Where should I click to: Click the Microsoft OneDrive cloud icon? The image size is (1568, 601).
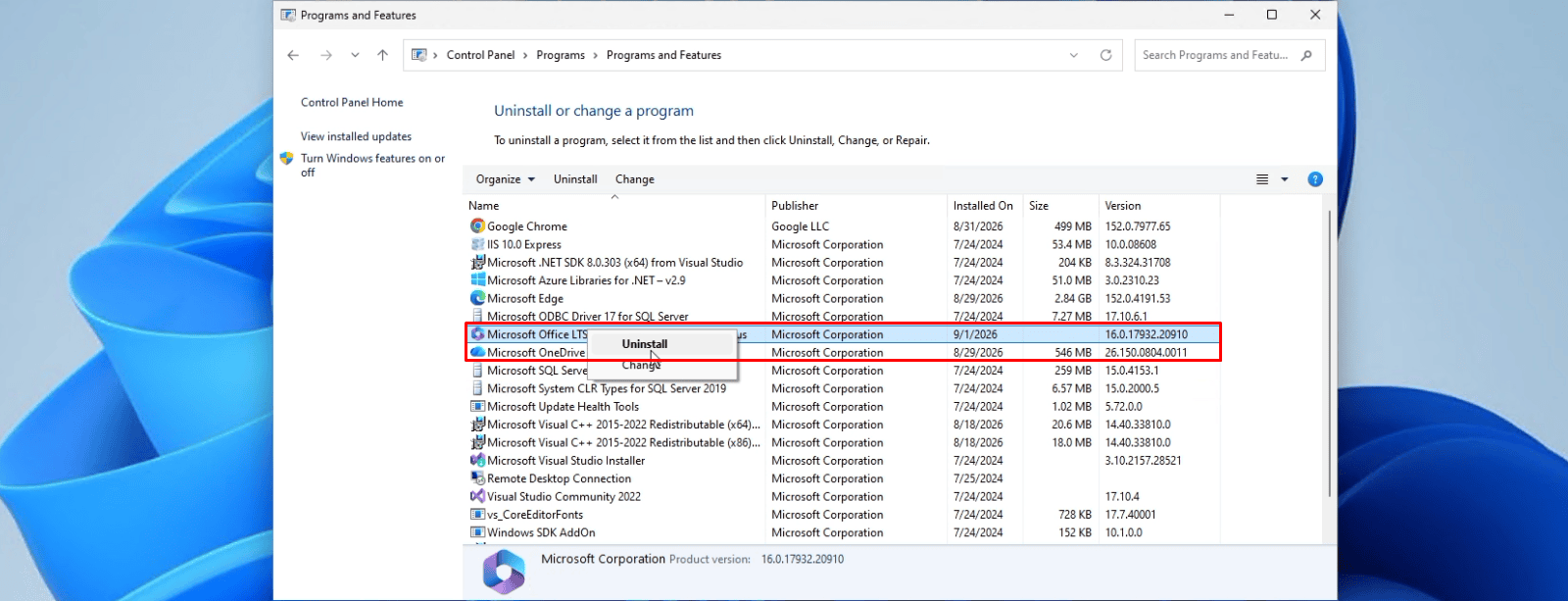click(477, 352)
